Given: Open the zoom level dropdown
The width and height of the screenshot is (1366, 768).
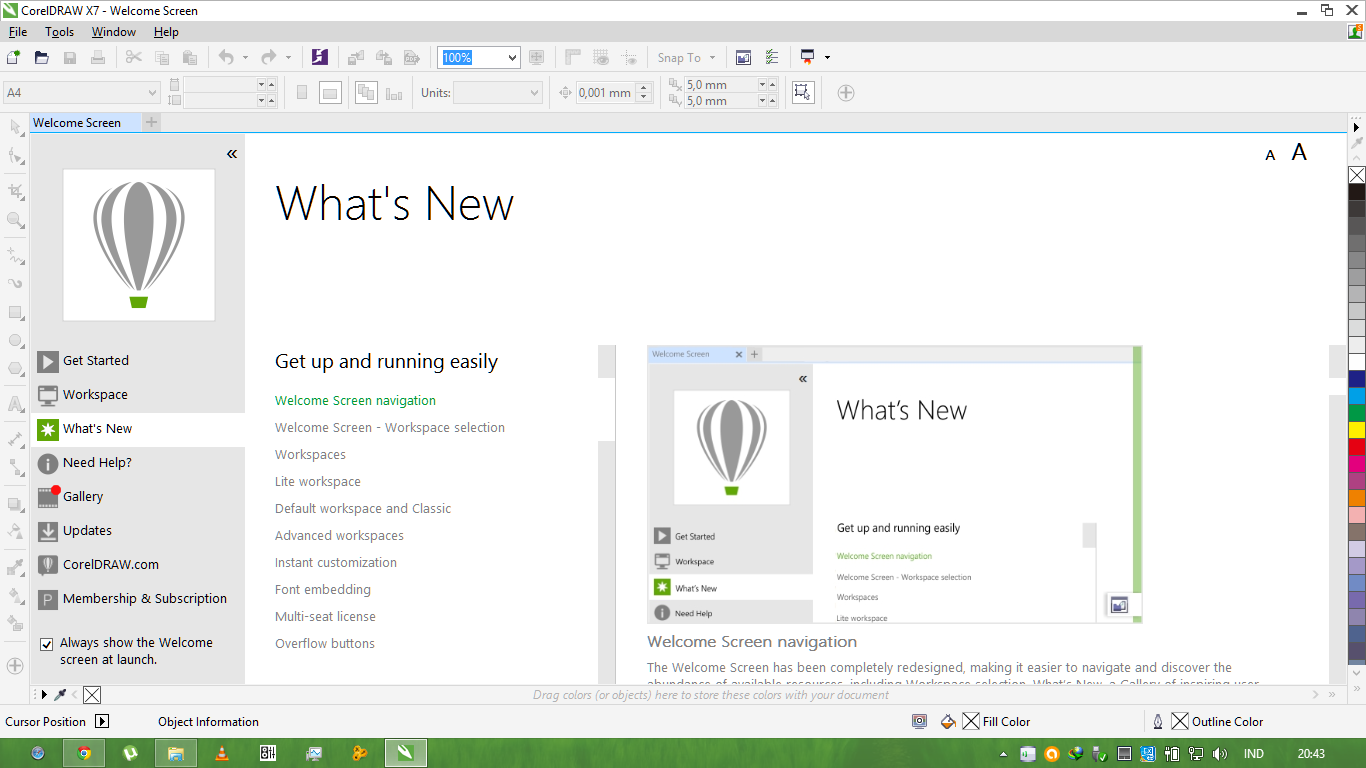Looking at the screenshot, I should click(513, 58).
